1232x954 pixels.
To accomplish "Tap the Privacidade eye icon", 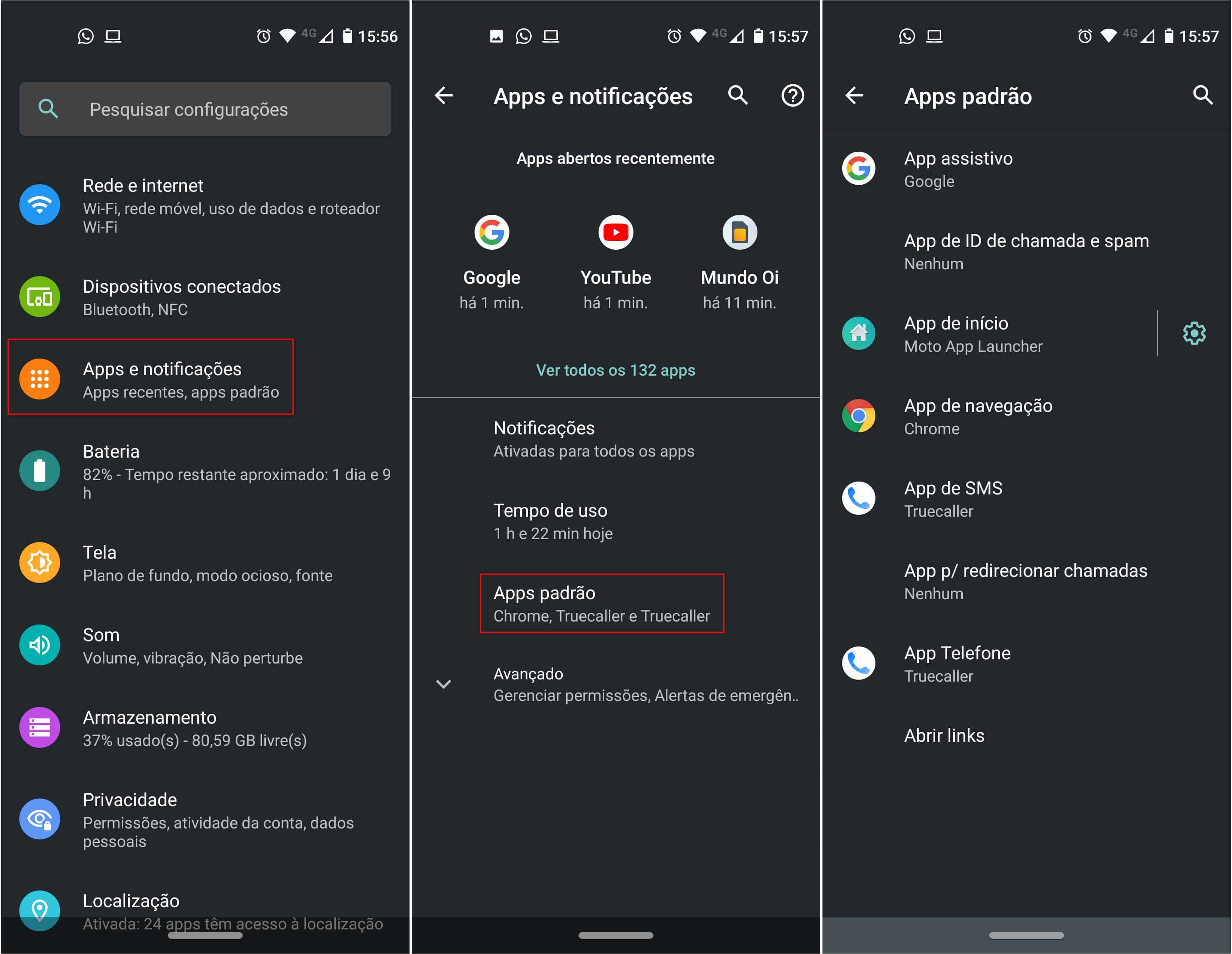I will point(39,819).
